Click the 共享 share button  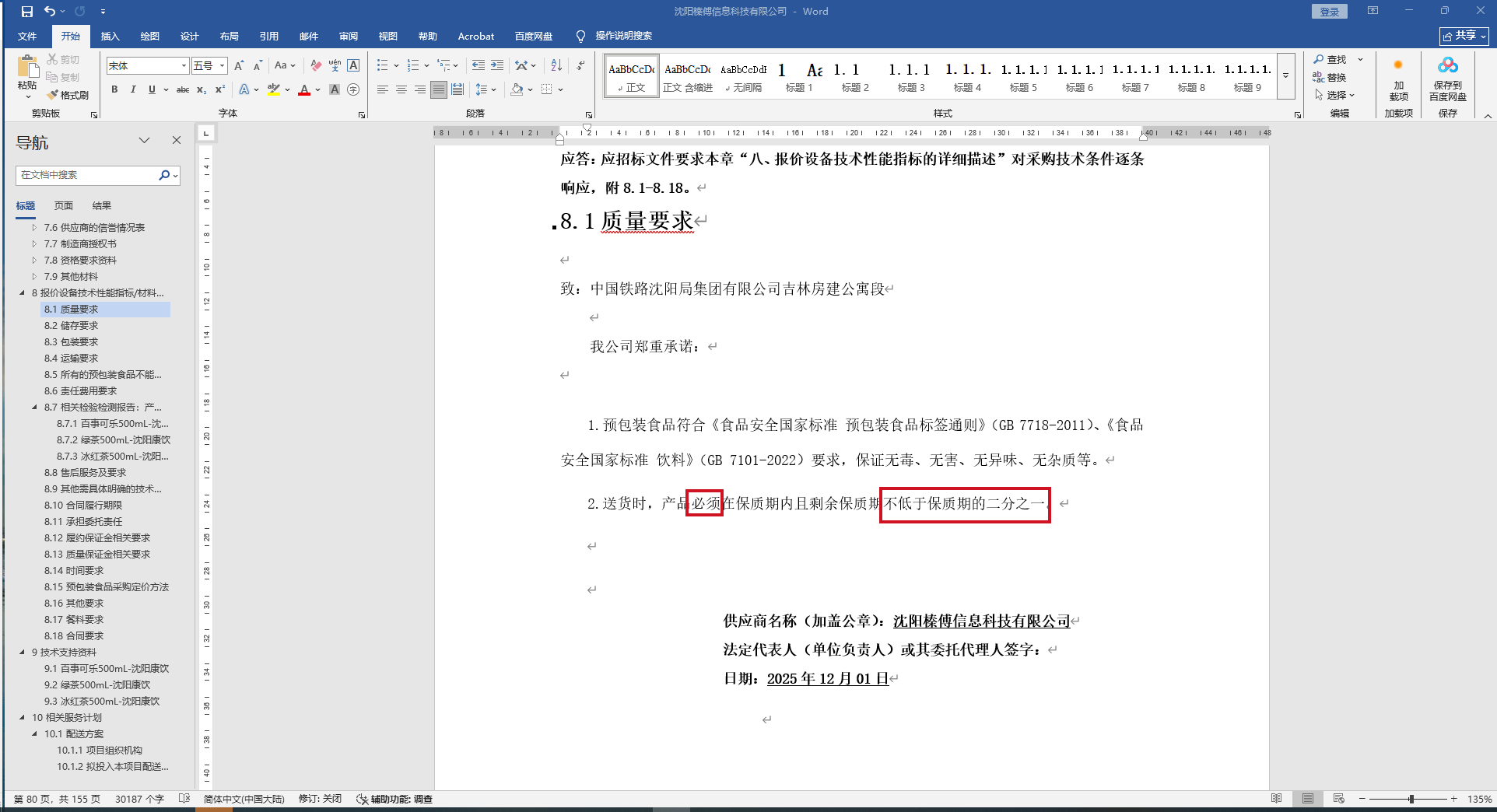(x=1464, y=36)
